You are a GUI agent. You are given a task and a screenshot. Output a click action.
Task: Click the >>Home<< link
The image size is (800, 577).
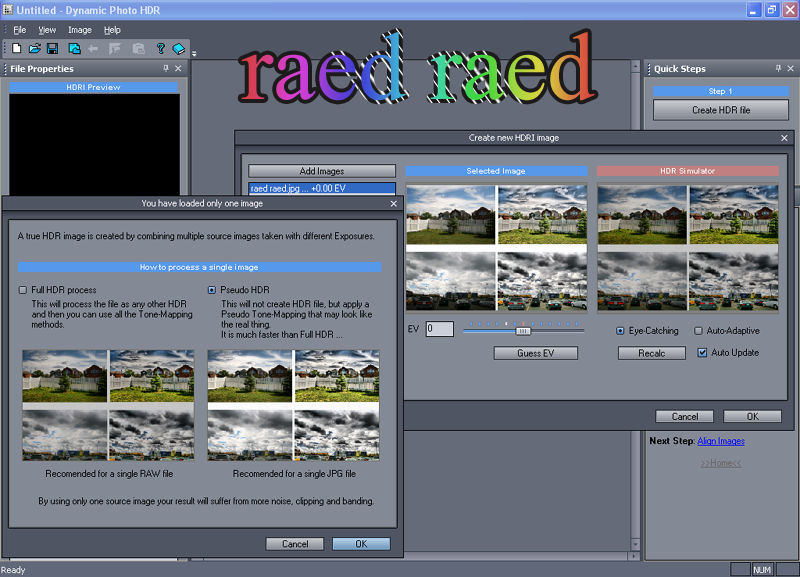click(721, 463)
